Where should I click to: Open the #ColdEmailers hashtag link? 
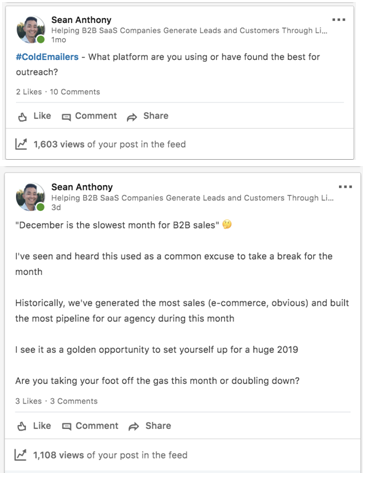pos(47,57)
